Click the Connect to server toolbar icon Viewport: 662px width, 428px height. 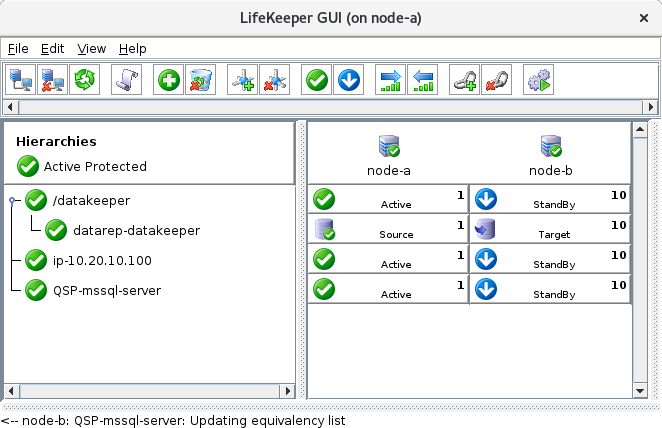point(20,80)
